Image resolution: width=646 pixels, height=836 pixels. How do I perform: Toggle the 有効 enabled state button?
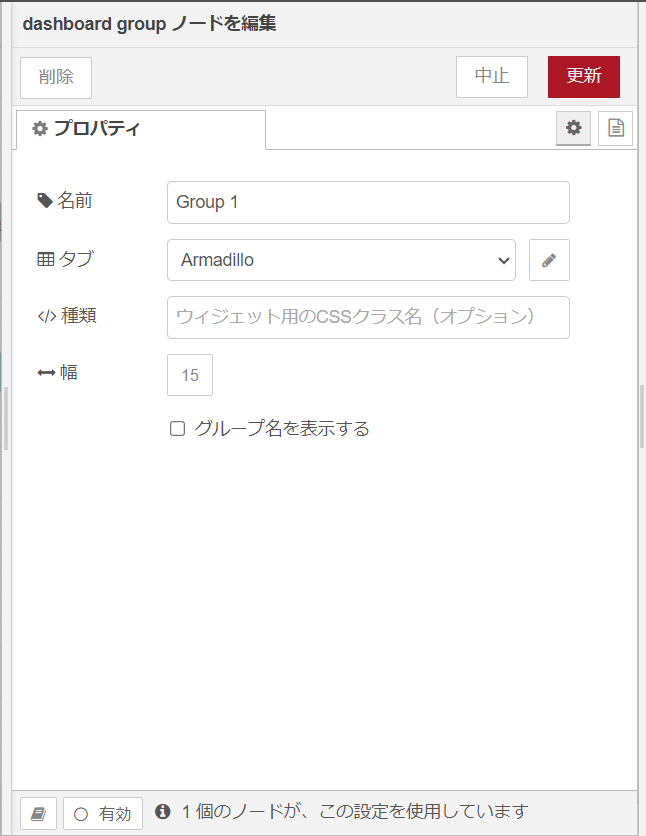click(103, 814)
